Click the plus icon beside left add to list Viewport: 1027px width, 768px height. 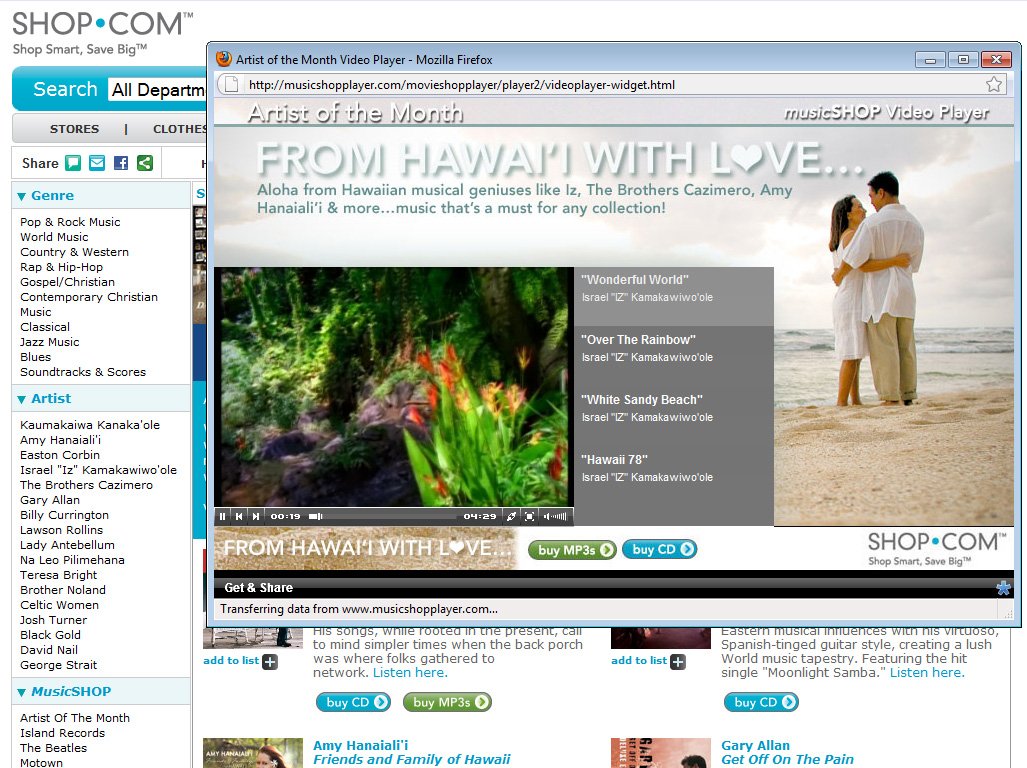coord(270,662)
